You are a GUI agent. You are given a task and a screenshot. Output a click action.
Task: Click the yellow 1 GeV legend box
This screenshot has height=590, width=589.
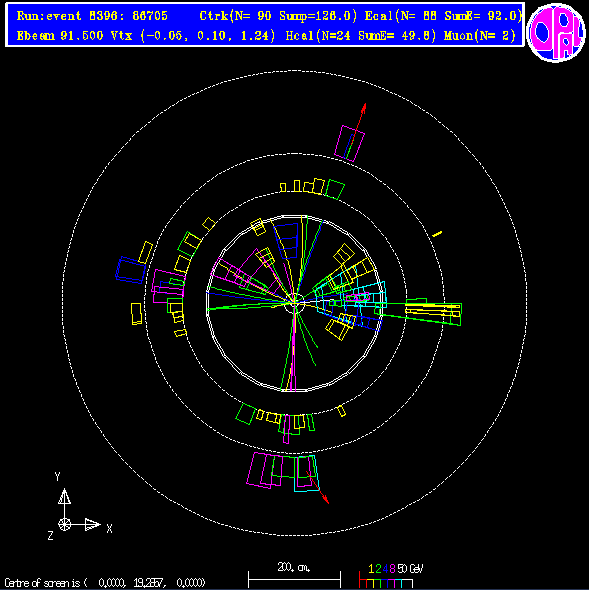[x=371, y=584]
